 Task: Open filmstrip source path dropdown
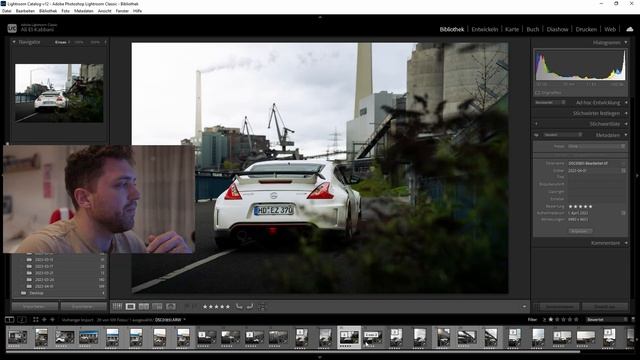tap(184, 320)
